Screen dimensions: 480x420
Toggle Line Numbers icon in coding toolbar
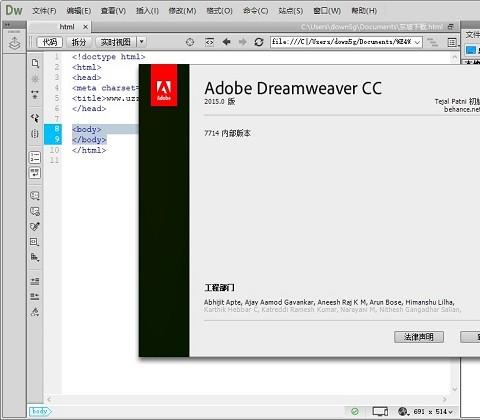pyautogui.click(x=35, y=157)
